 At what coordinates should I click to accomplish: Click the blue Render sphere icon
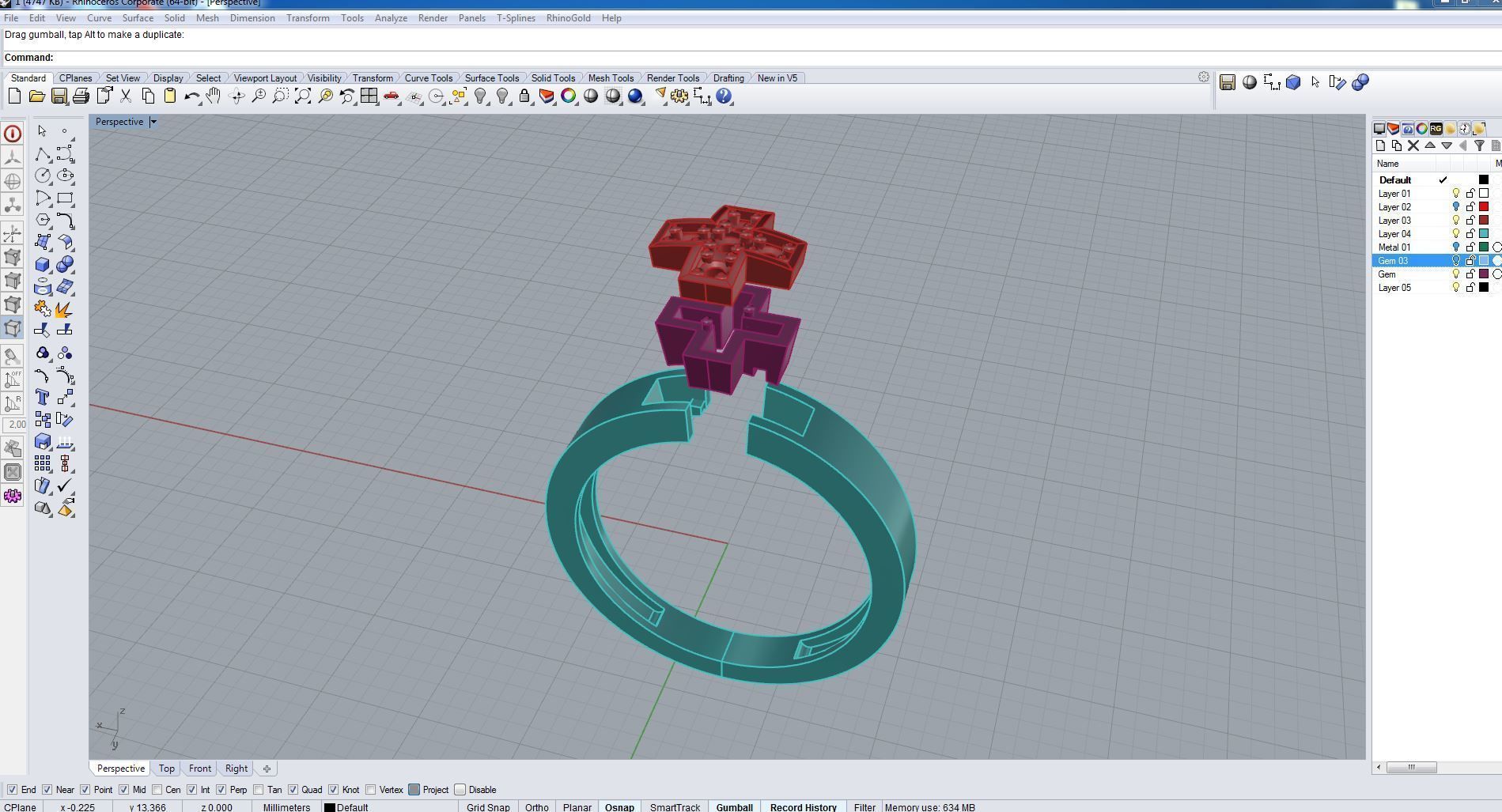pyautogui.click(x=635, y=96)
